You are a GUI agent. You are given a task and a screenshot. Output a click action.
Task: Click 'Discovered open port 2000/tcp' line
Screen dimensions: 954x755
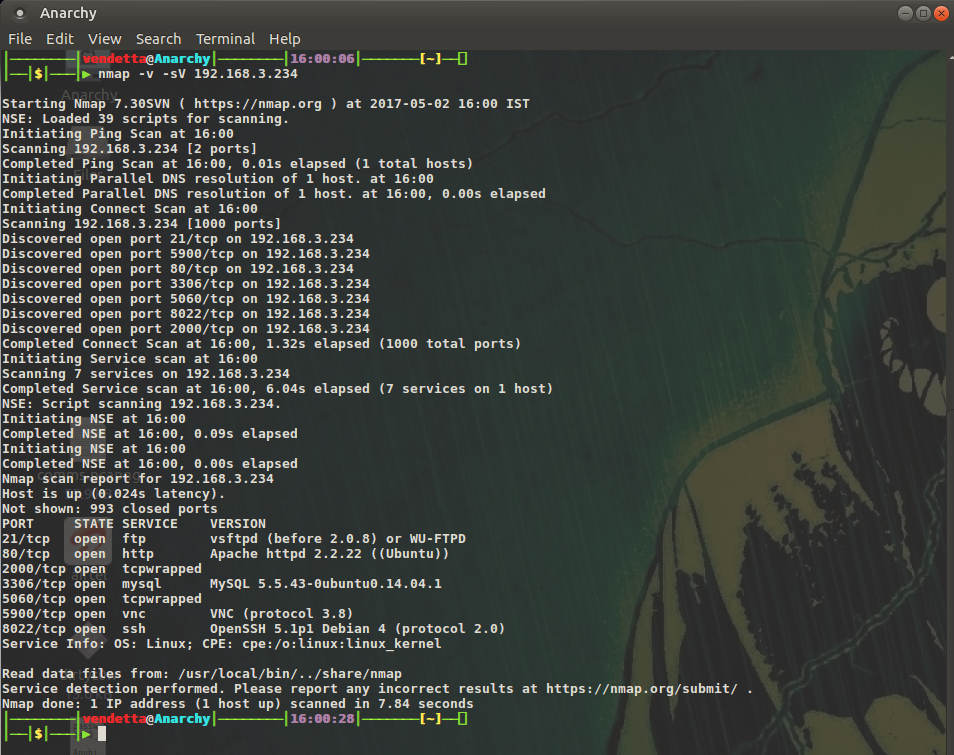pyautogui.click(x=186, y=329)
